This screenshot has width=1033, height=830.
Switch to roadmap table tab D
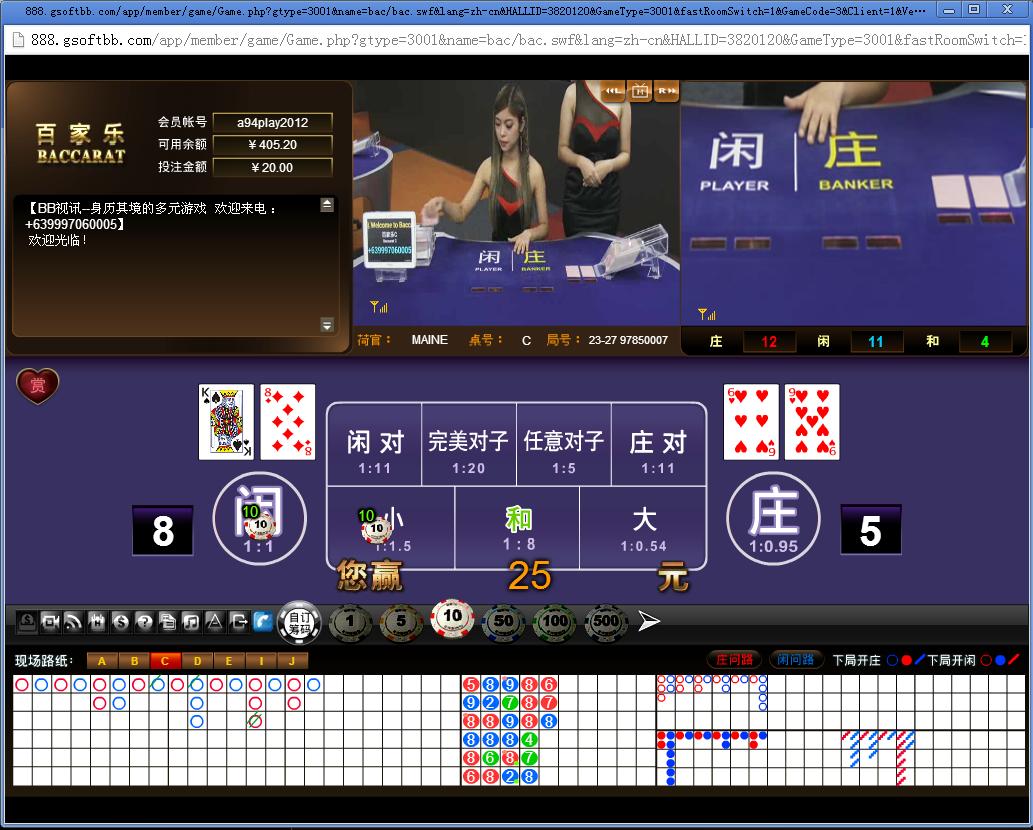pos(197,660)
